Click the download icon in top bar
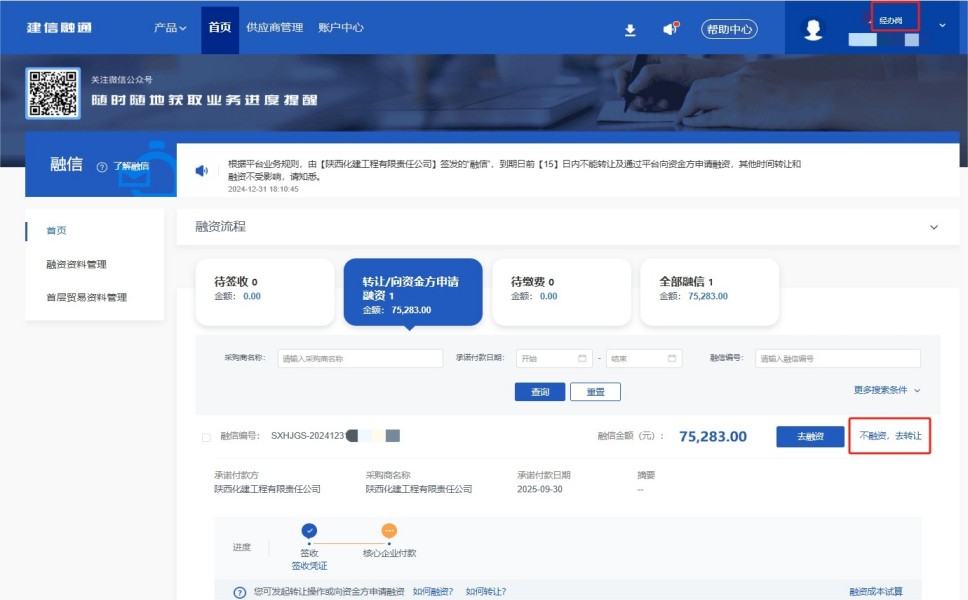 pos(630,30)
